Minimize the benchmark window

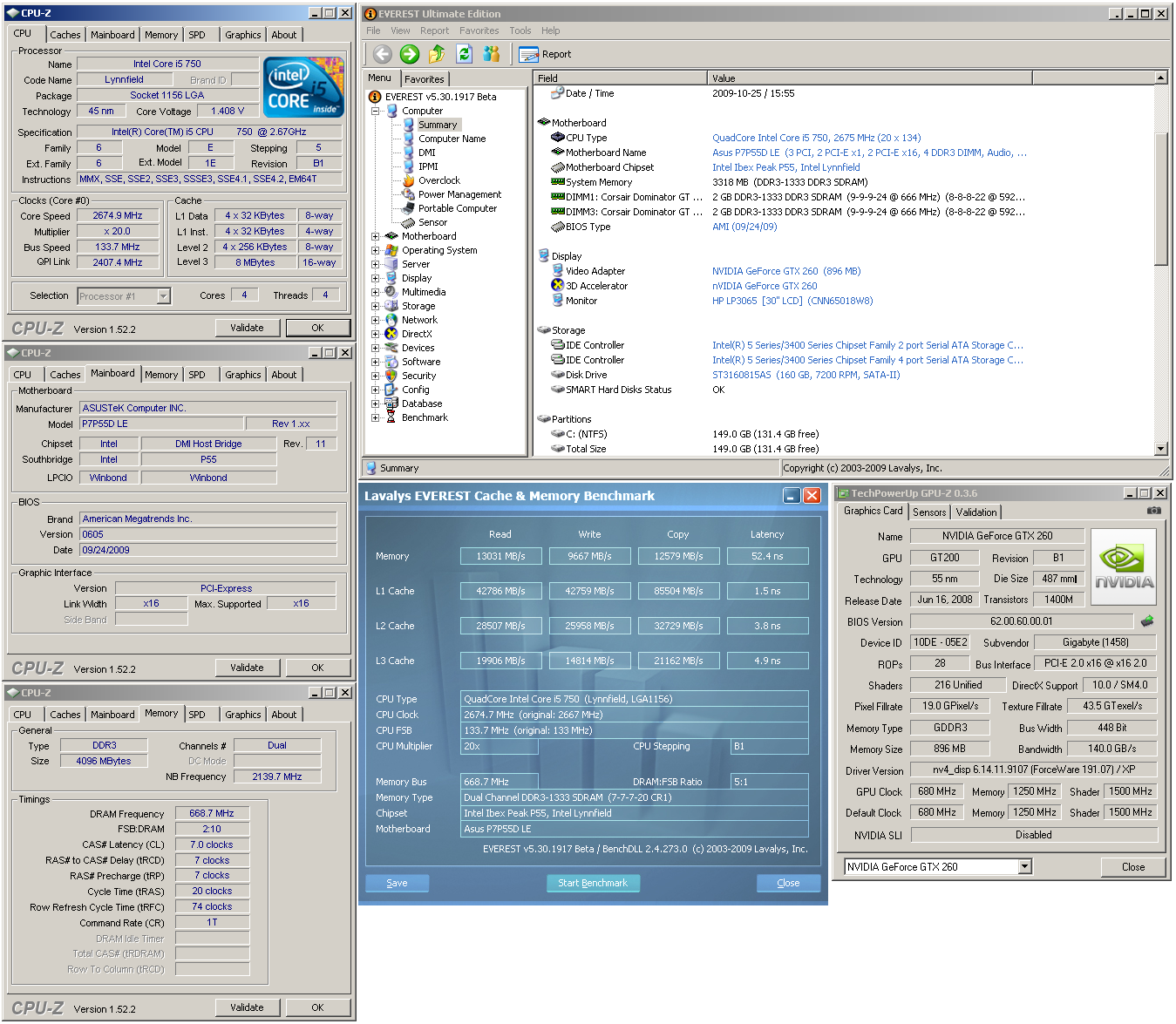tap(792, 496)
